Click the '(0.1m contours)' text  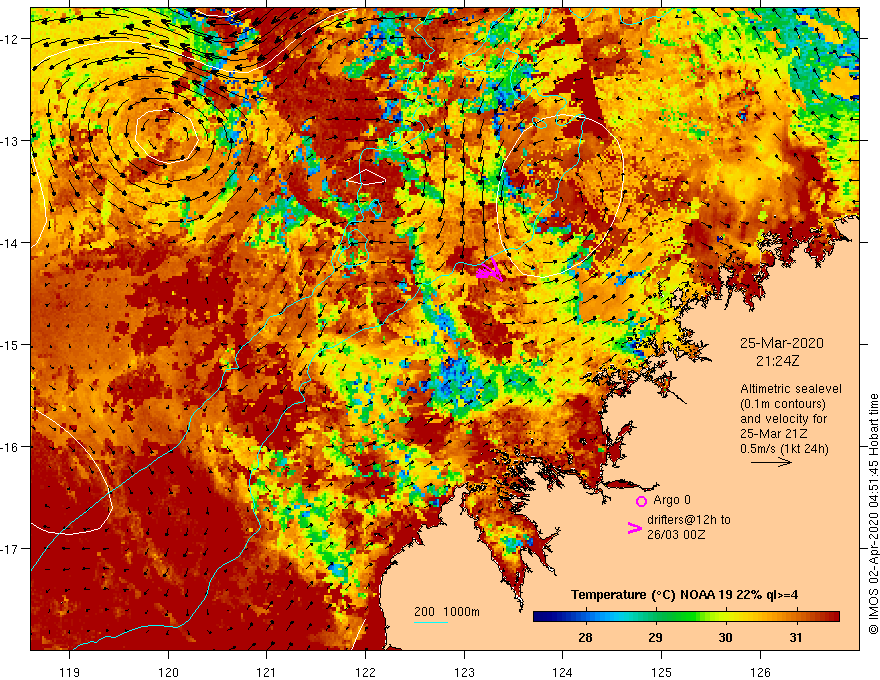pyautogui.click(x=783, y=404)
